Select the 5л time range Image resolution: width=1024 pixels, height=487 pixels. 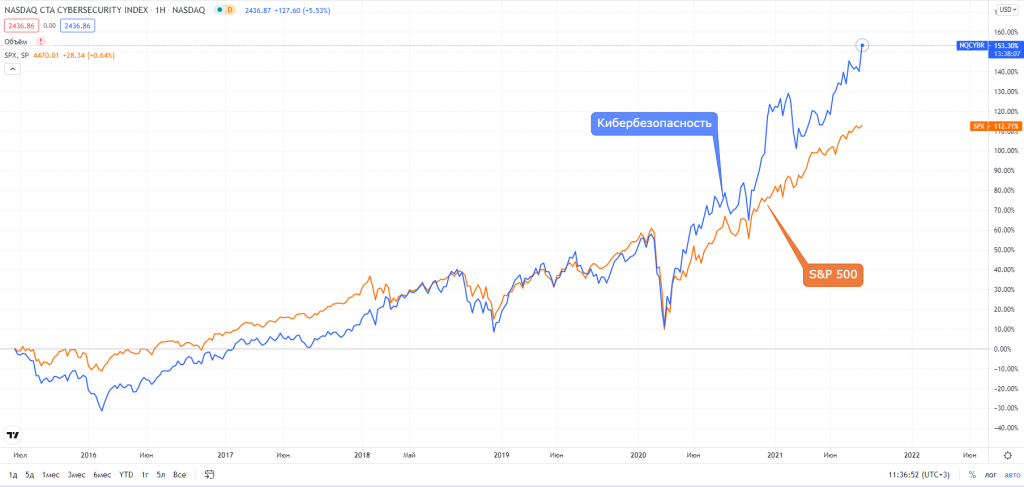pyautogui.click(x=162, y=474)
